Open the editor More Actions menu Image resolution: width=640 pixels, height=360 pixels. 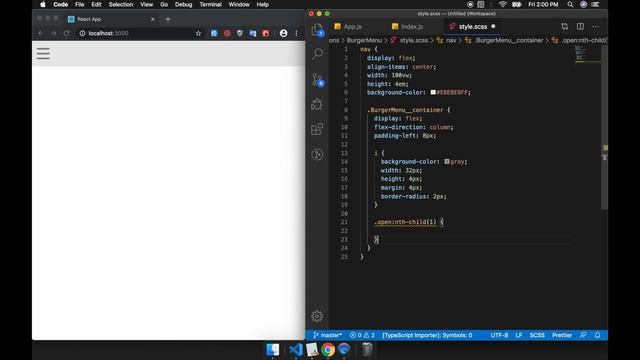coord(596,27)
